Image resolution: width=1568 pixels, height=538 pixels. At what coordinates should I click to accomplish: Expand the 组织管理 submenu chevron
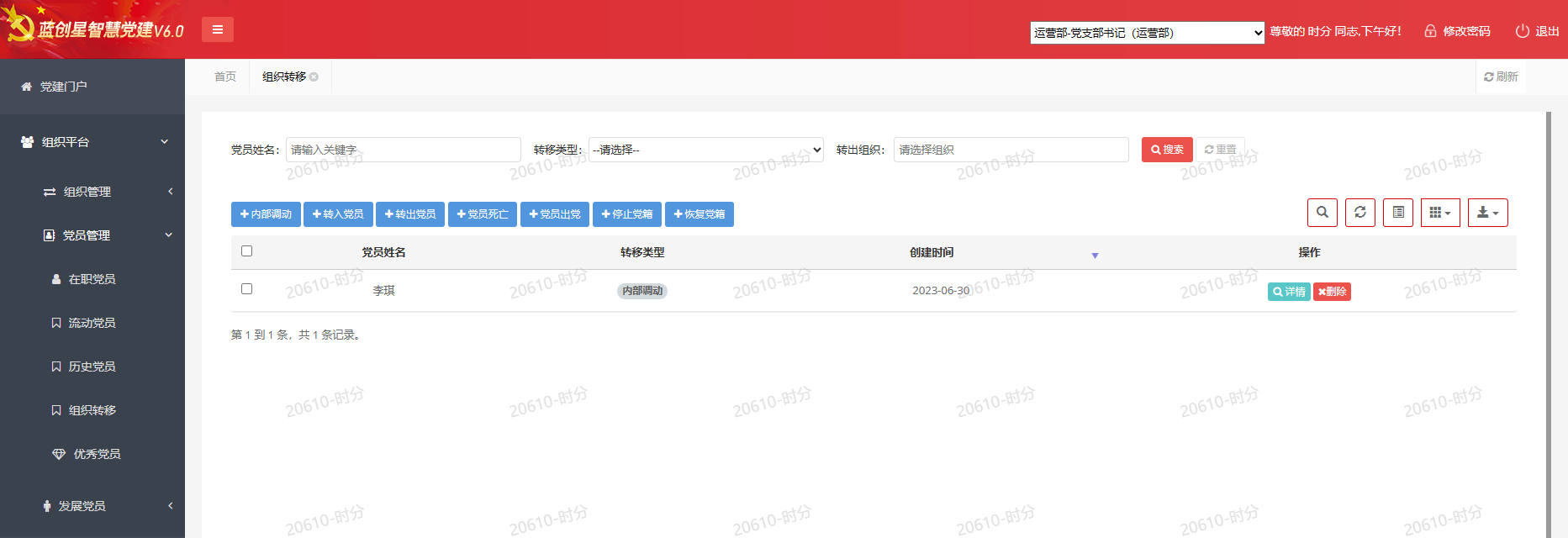point(170,192)
